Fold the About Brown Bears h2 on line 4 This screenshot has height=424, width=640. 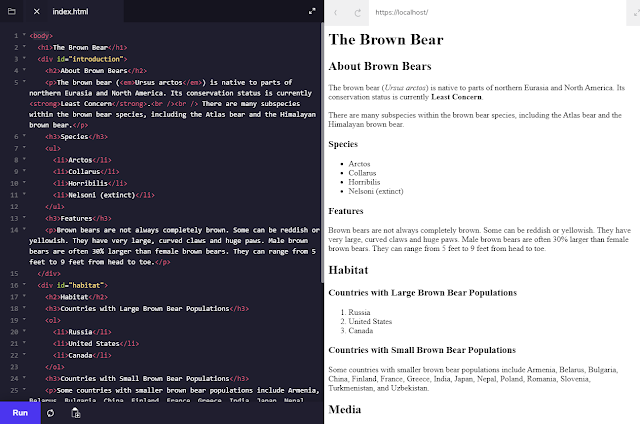(24, 70)
